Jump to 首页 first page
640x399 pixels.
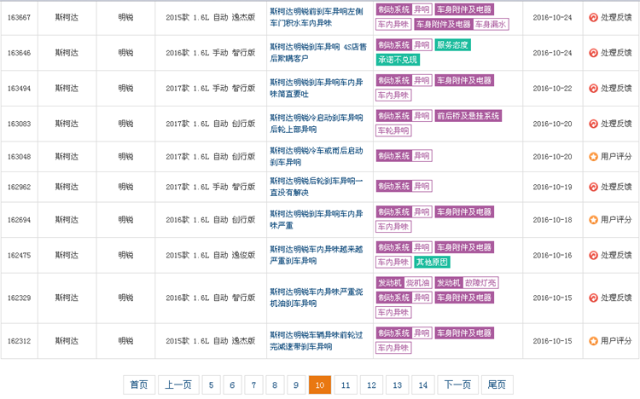(x=139, y=385)
